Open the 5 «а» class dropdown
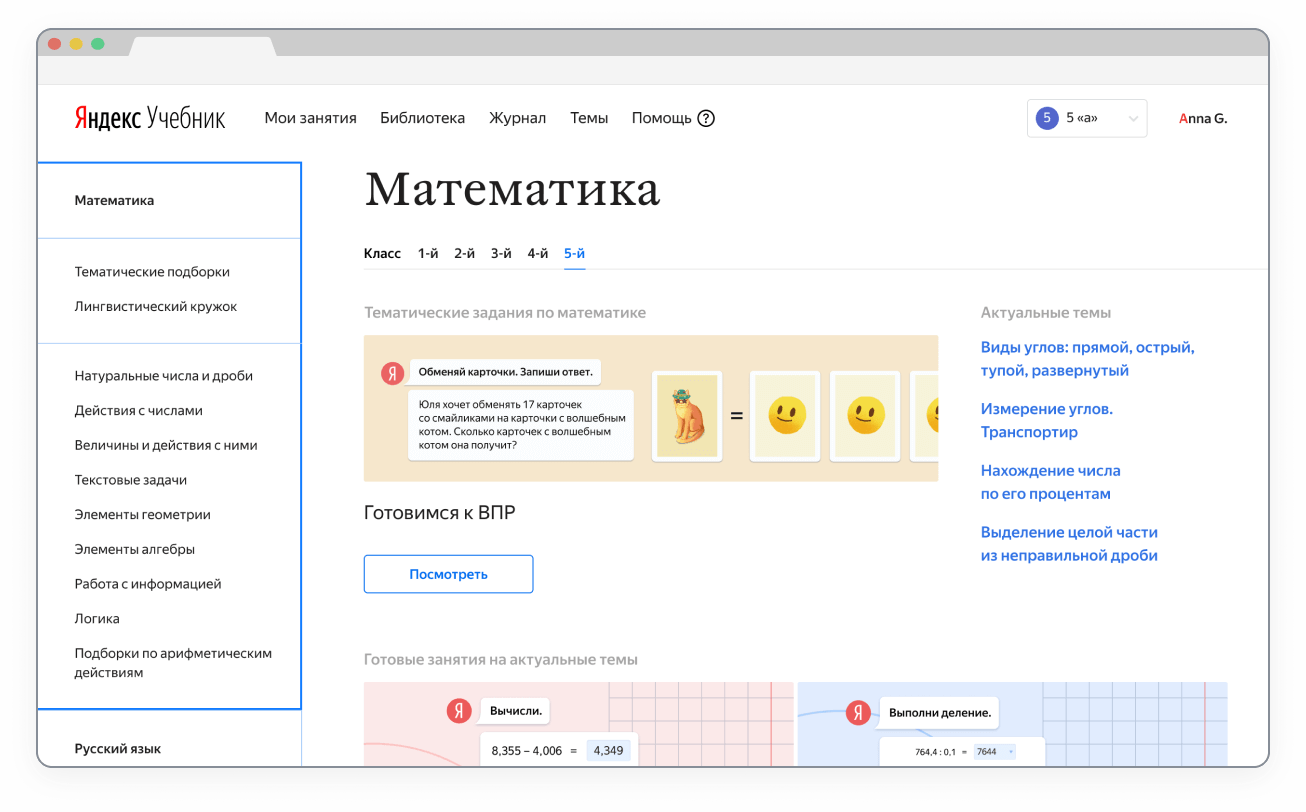The image size is (1306, 812). 1087,118
